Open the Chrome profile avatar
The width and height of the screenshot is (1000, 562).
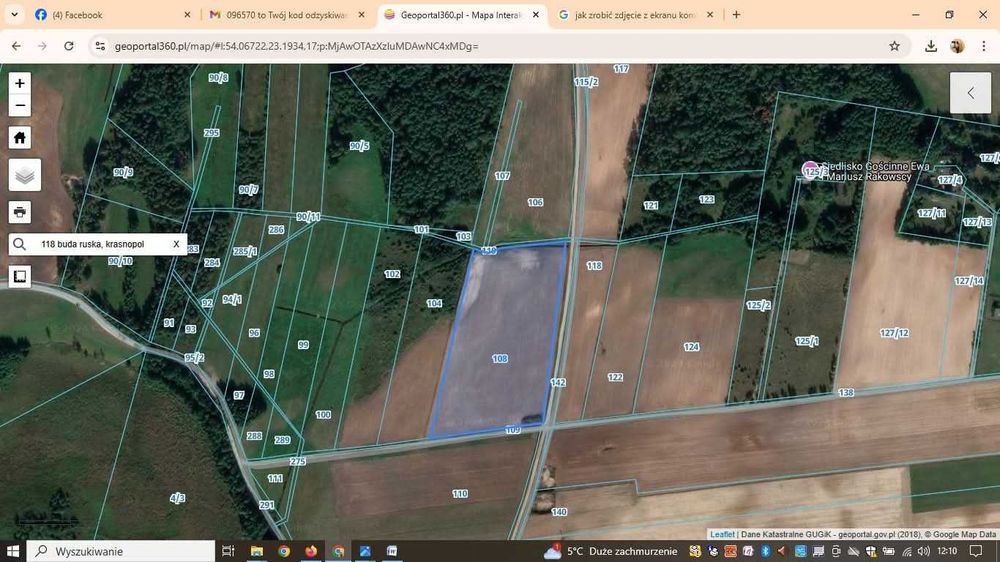tap(957, 46)
